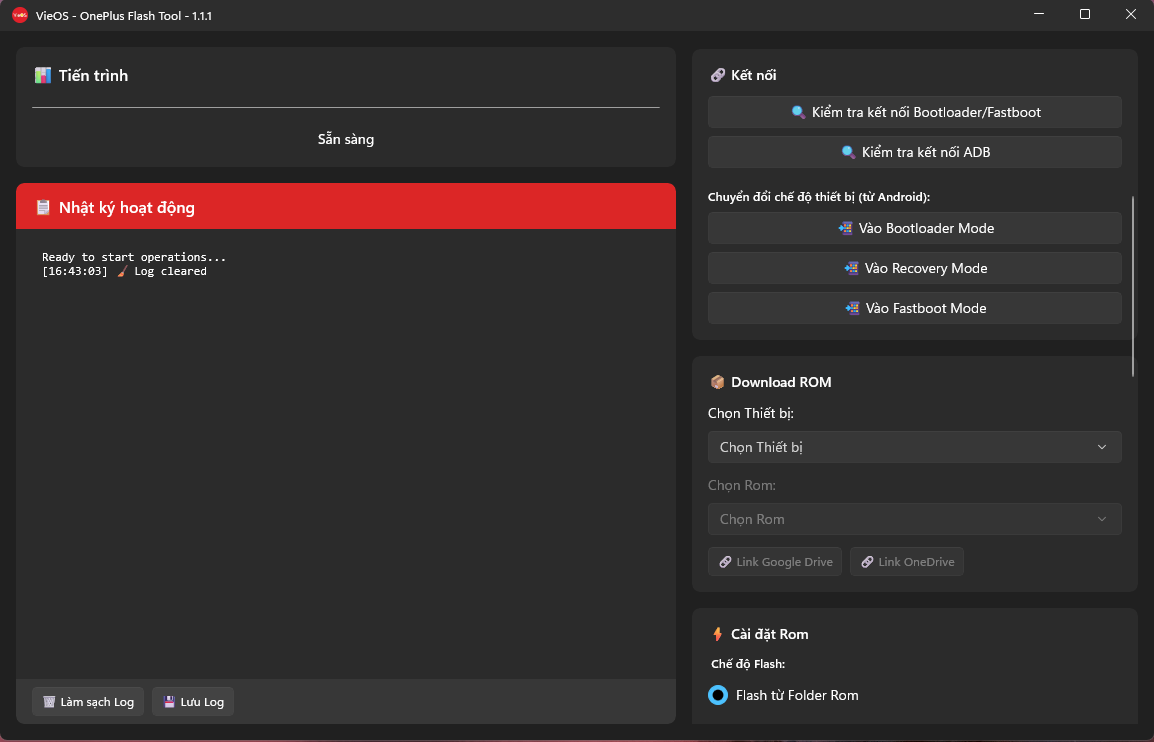The image size is (1154, 742).
Task: Click the broom icon in Log cleared line
Action: (x=122, y=271)
